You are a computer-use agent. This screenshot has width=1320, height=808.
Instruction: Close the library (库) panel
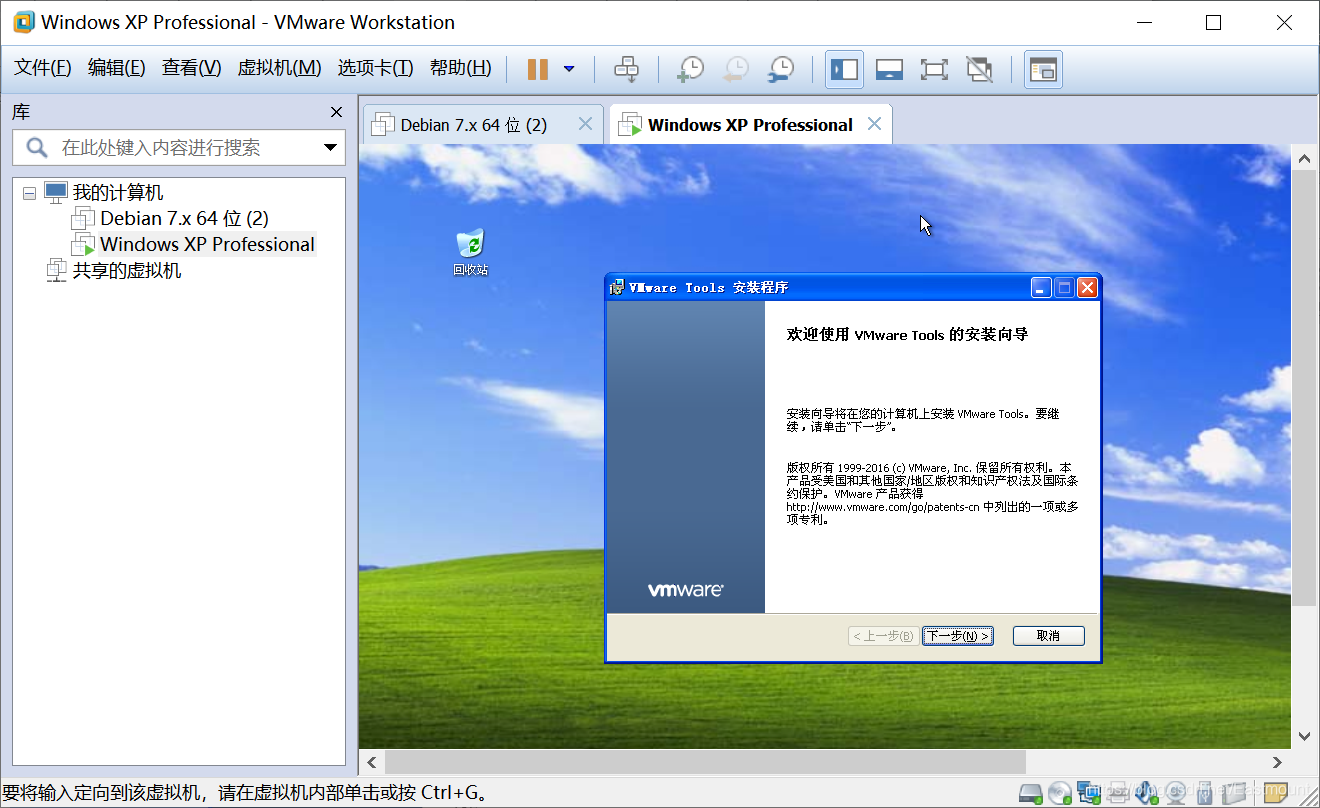pos(337,112)
